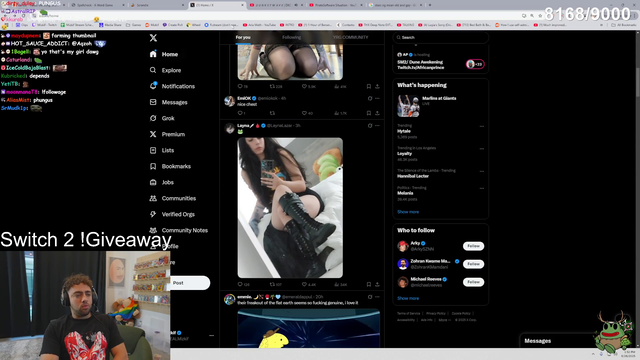
Task: Show more trends under What's happening
Action: (x=408, y=212)
